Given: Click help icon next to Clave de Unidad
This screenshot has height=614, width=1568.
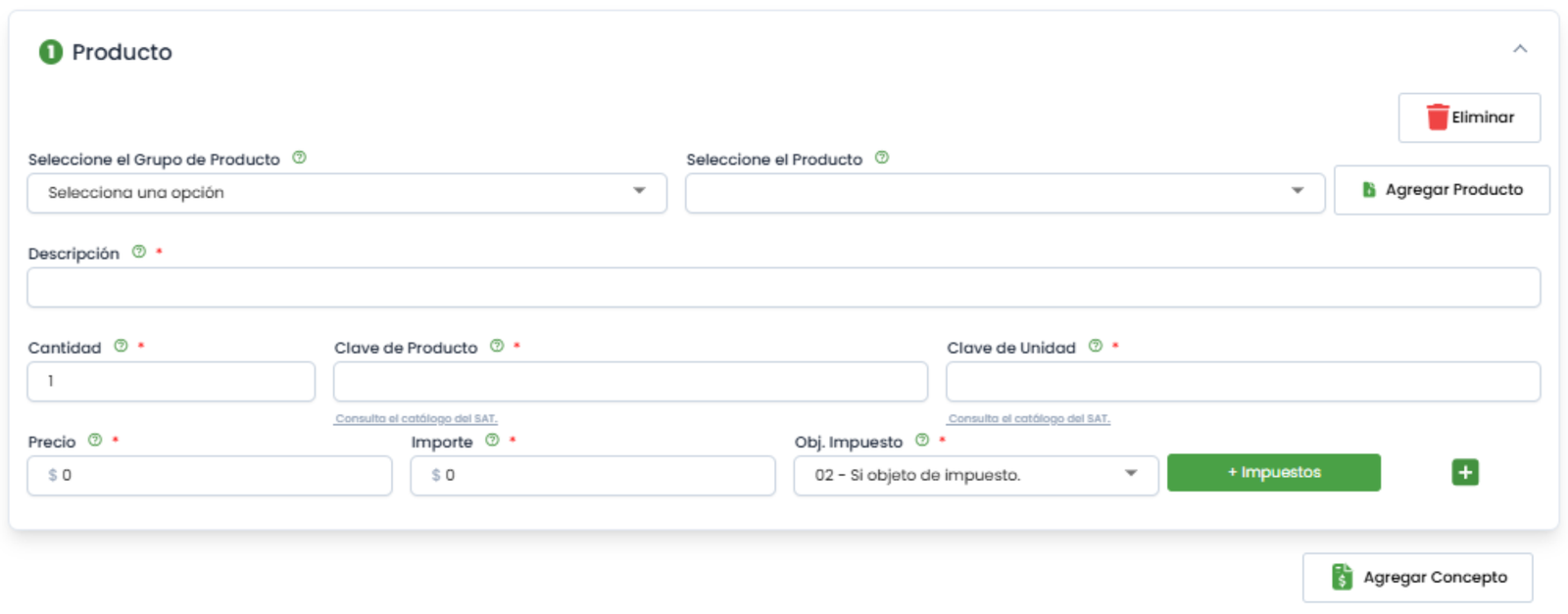Looking at the screenshot, I should point(1096,346).
